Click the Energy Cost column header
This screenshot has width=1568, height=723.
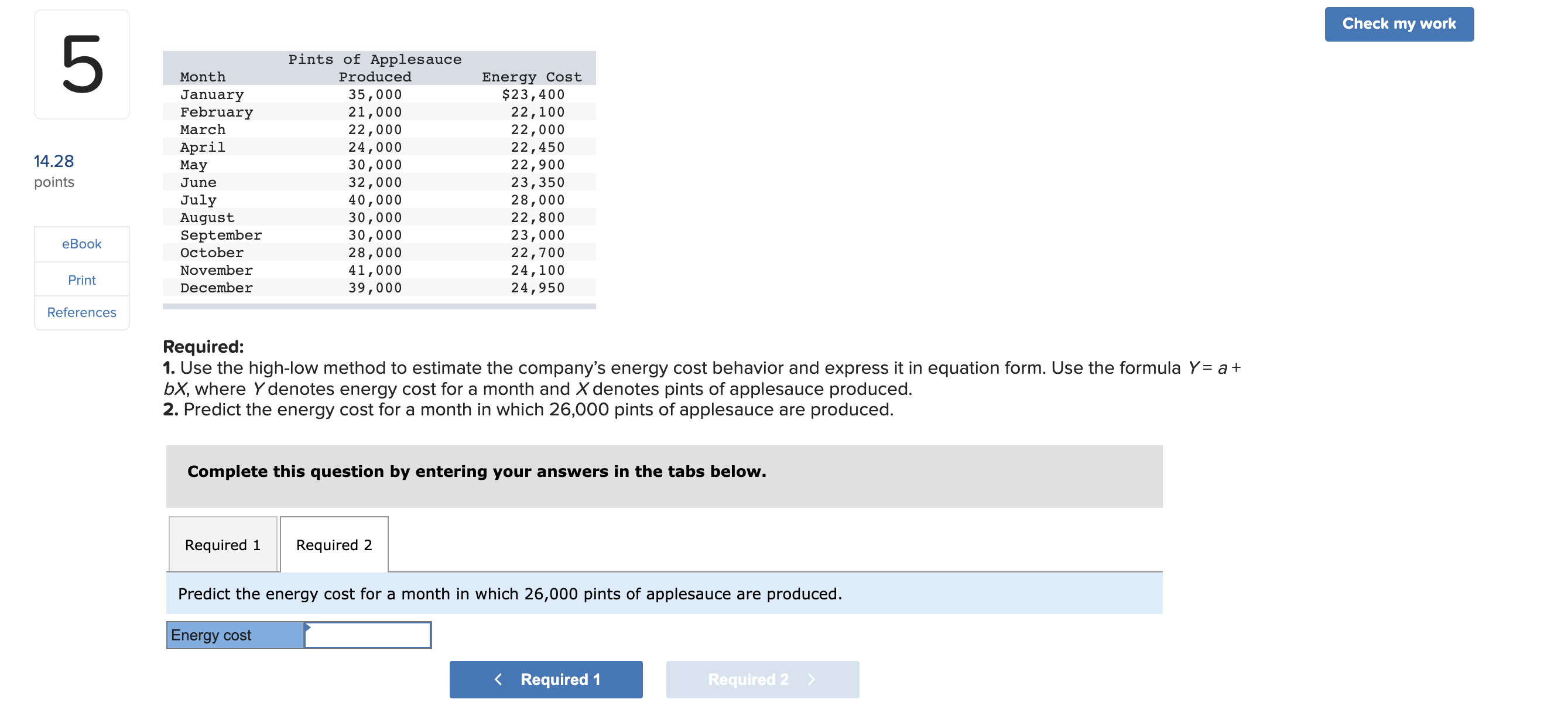tap(532, 77)
